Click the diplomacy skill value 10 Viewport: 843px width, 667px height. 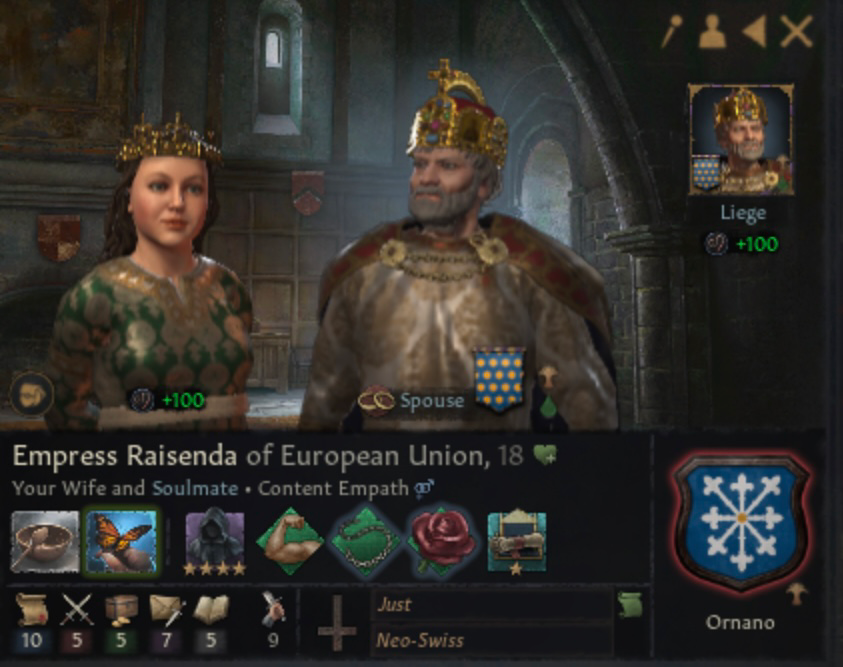[32, 640]
